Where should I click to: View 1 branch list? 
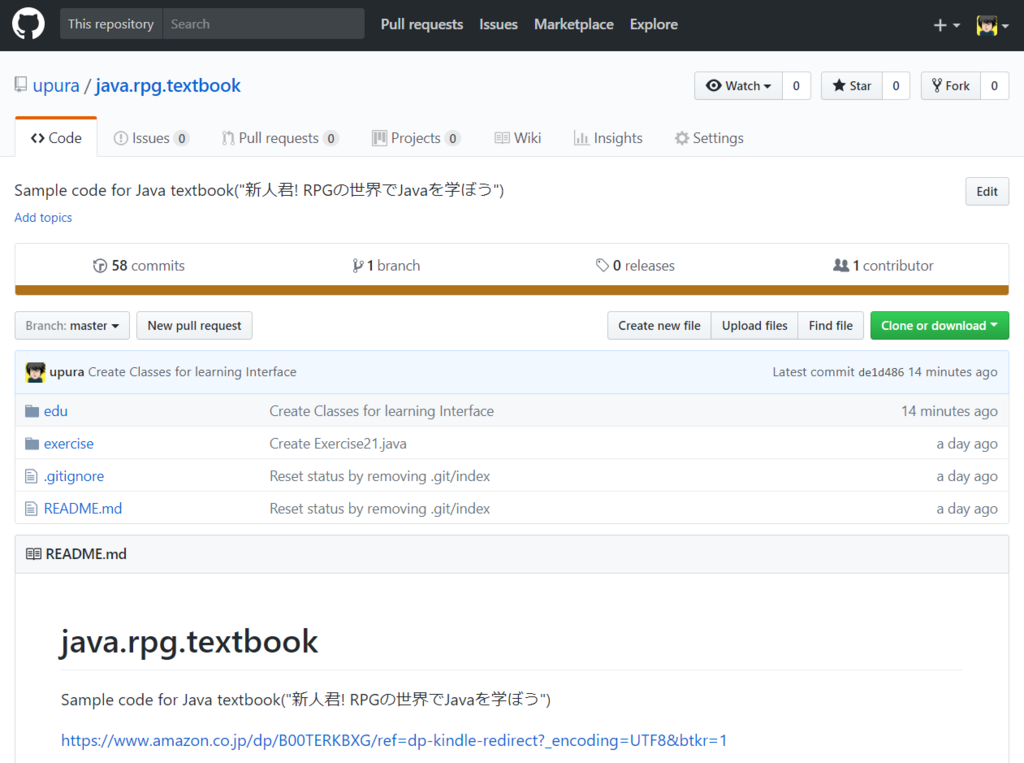[x=387, y=266]
